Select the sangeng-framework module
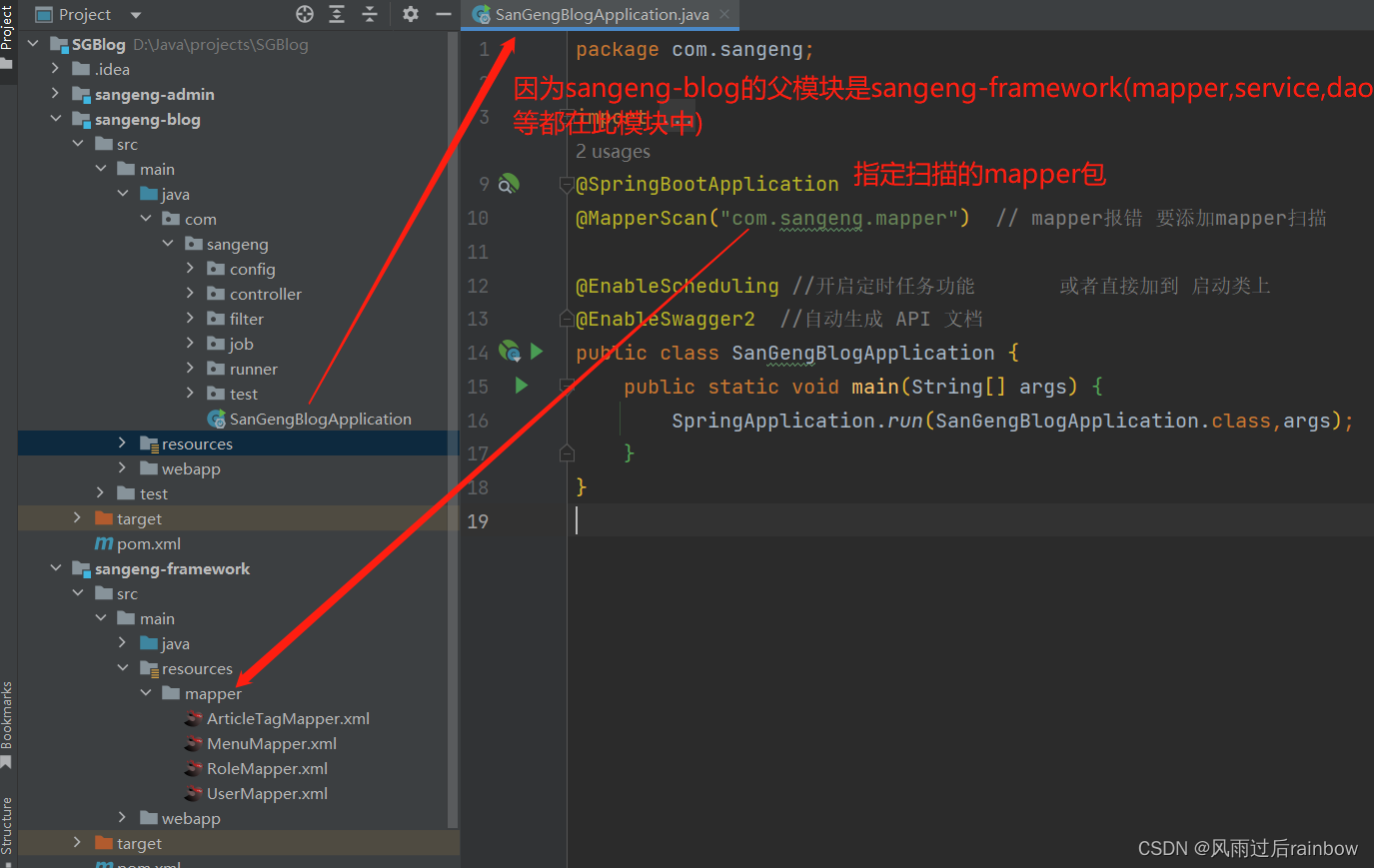 [172, 568]
